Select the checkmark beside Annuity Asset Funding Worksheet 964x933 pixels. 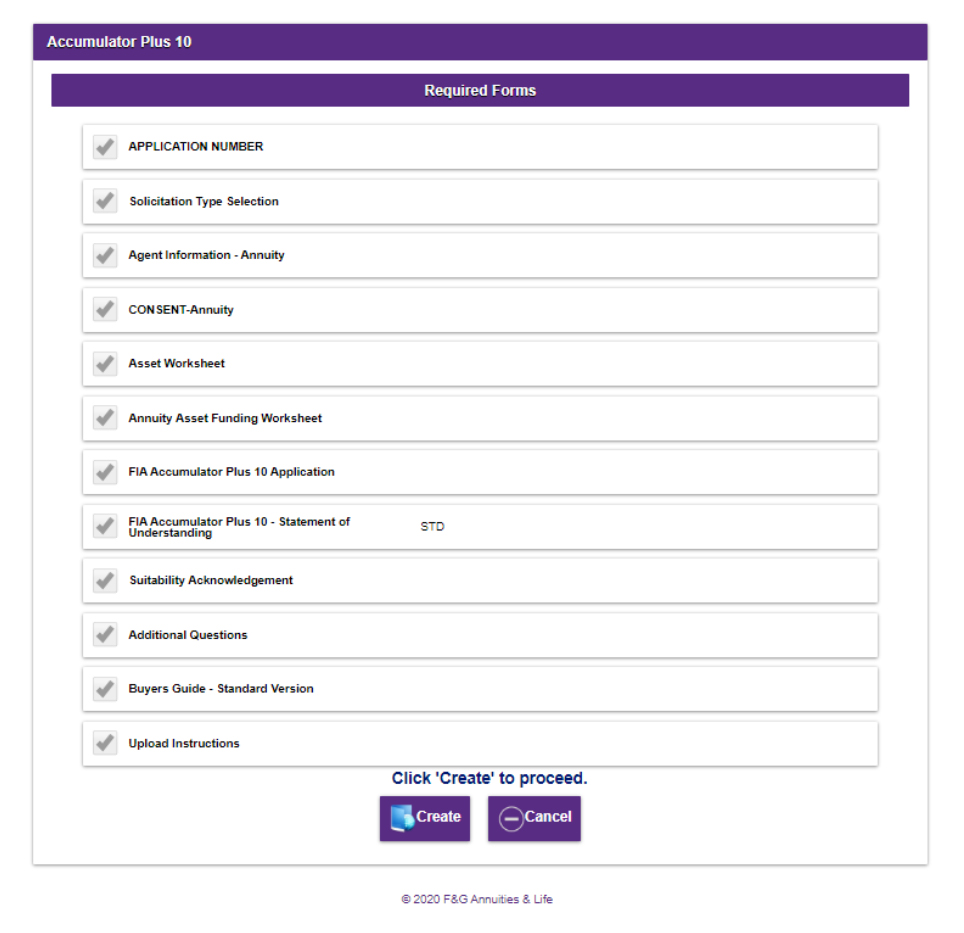pos(105,417)
